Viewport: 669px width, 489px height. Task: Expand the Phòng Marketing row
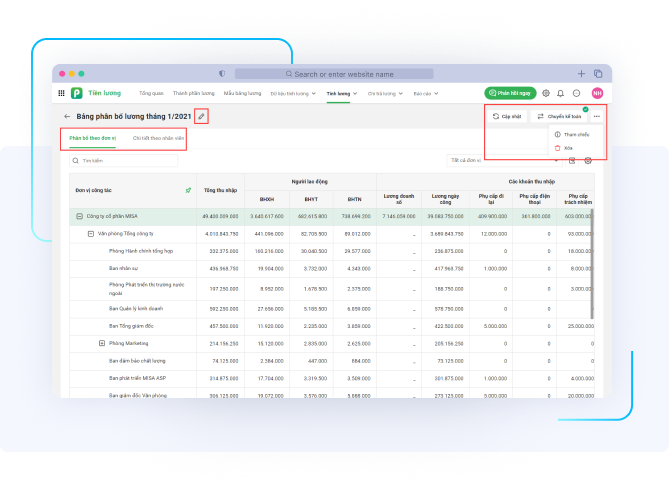(x=101, y=343)
